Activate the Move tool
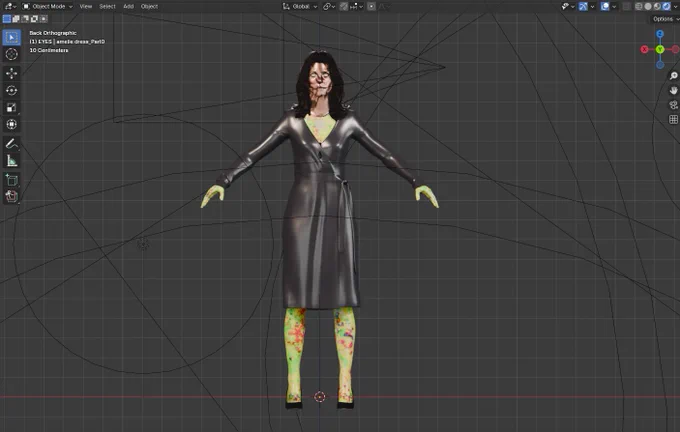 (11, 73)
